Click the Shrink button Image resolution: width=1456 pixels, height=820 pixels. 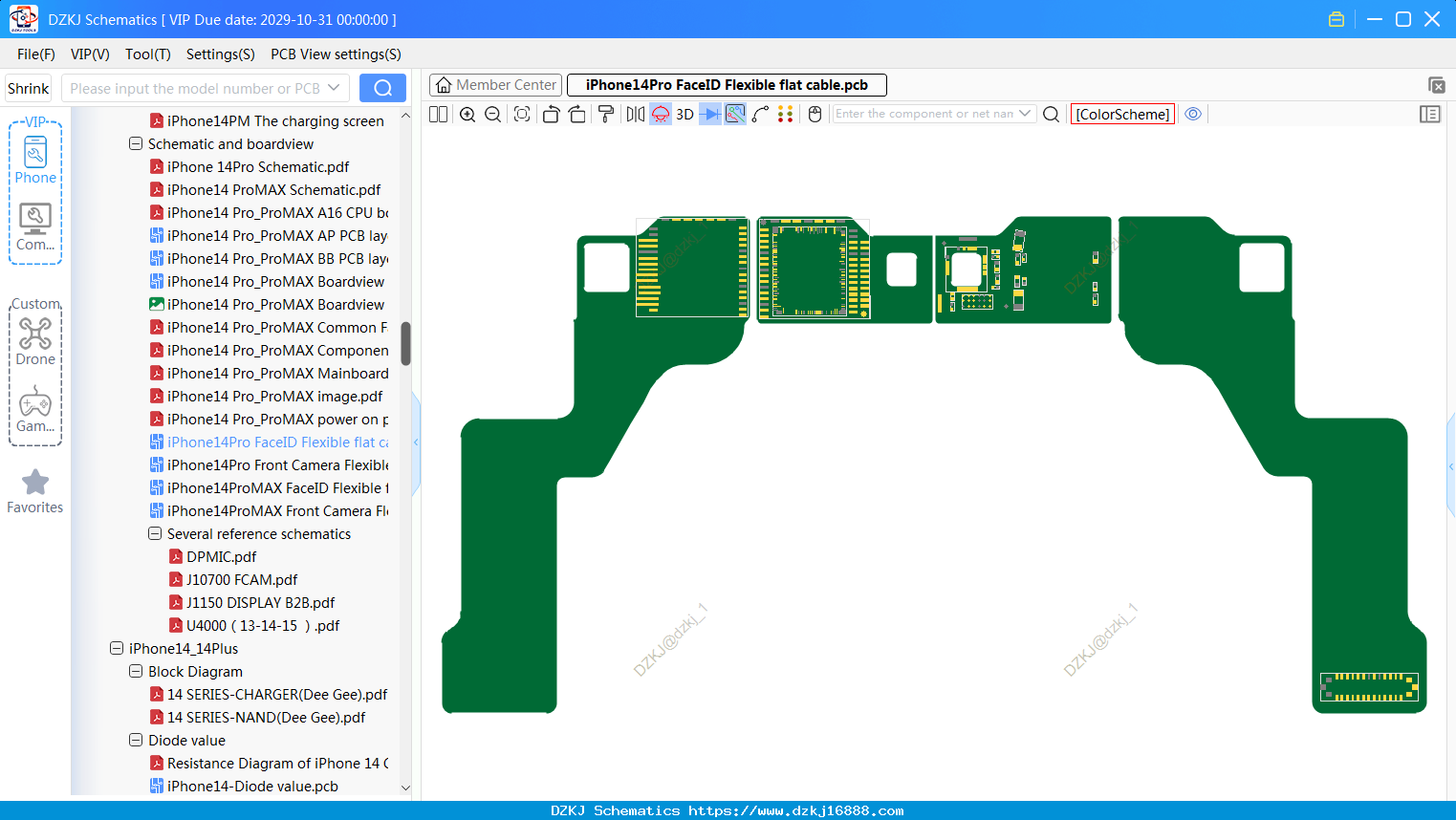[28, 88]
